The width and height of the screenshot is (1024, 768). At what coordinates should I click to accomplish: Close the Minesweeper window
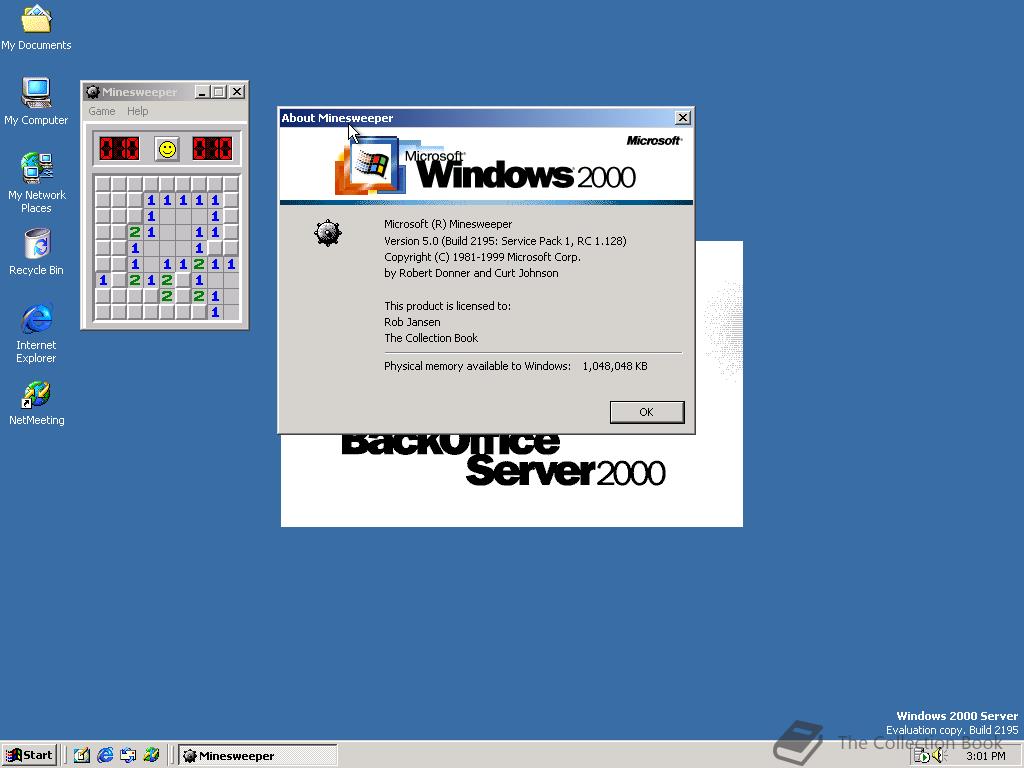point(237,92)
